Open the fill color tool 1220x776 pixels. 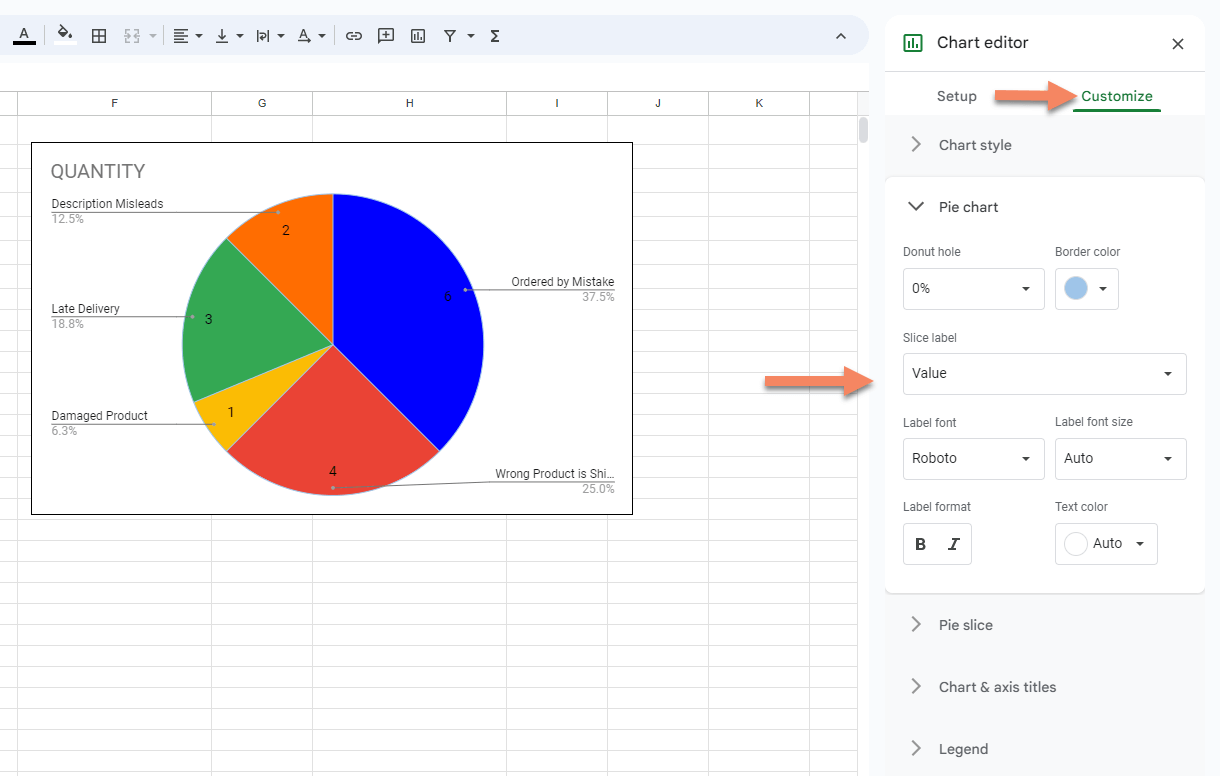63,35
